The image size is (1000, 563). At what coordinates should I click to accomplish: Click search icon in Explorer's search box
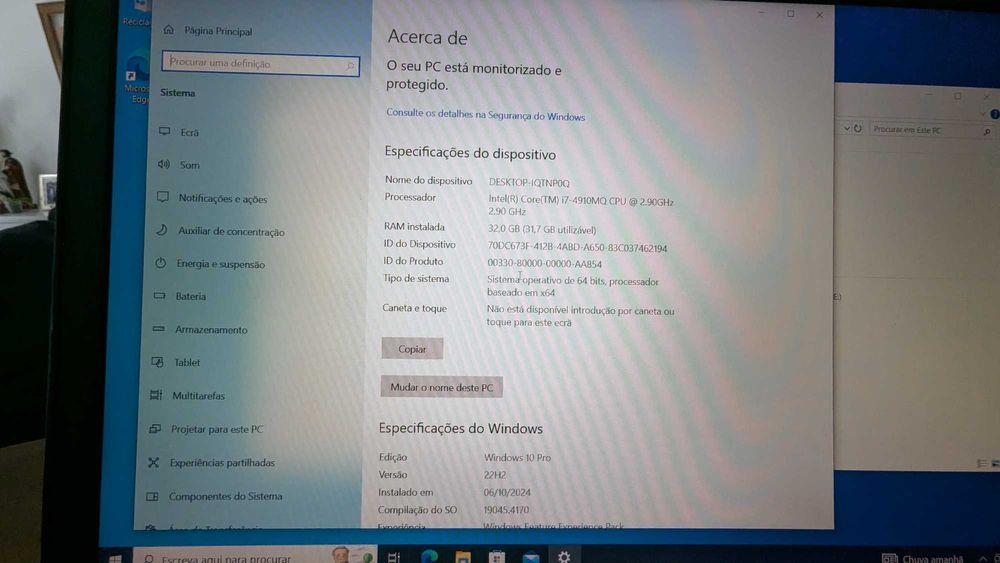click(x=987, y=131)
